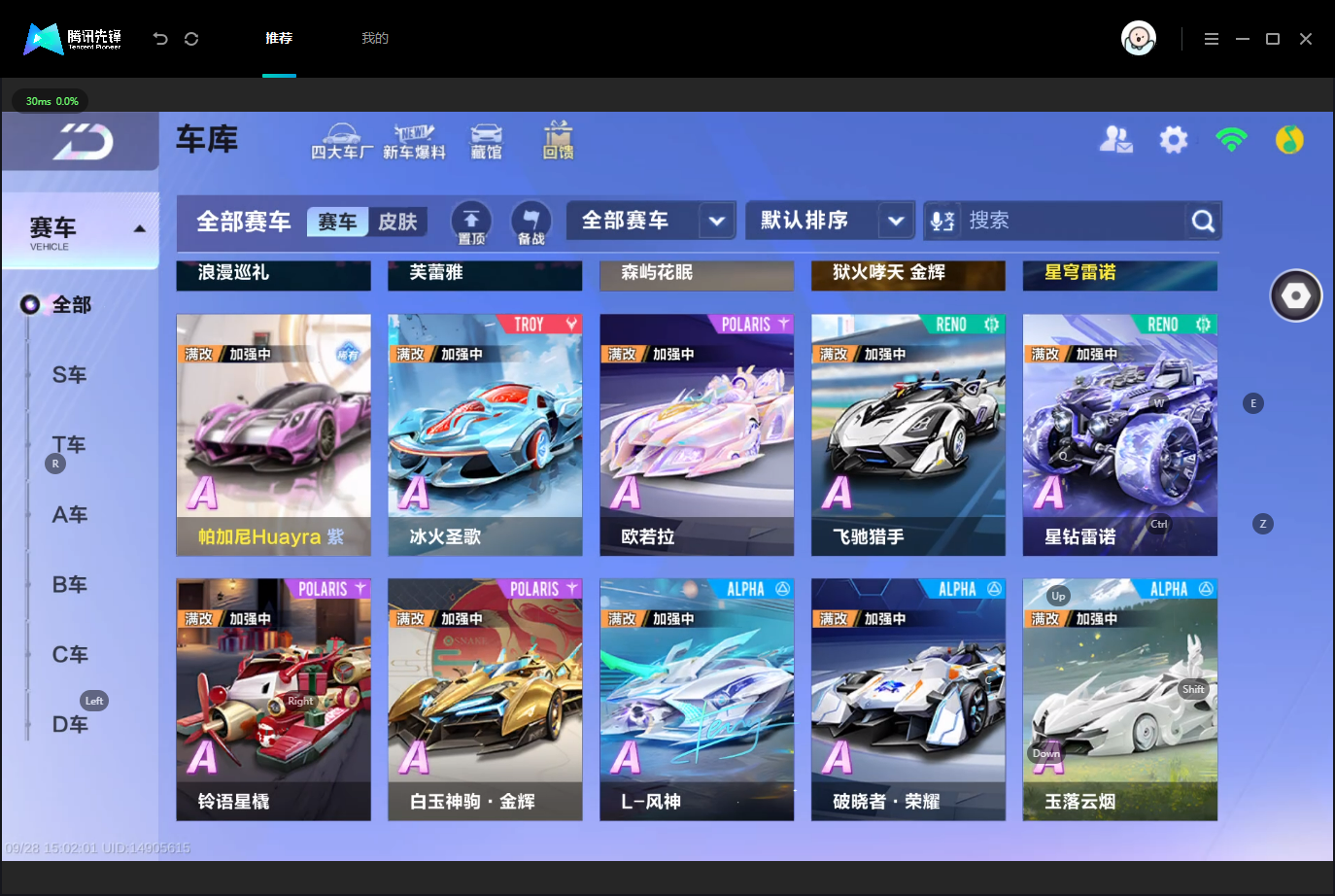Switch to the 我的 tab

[x=375, y=39]
